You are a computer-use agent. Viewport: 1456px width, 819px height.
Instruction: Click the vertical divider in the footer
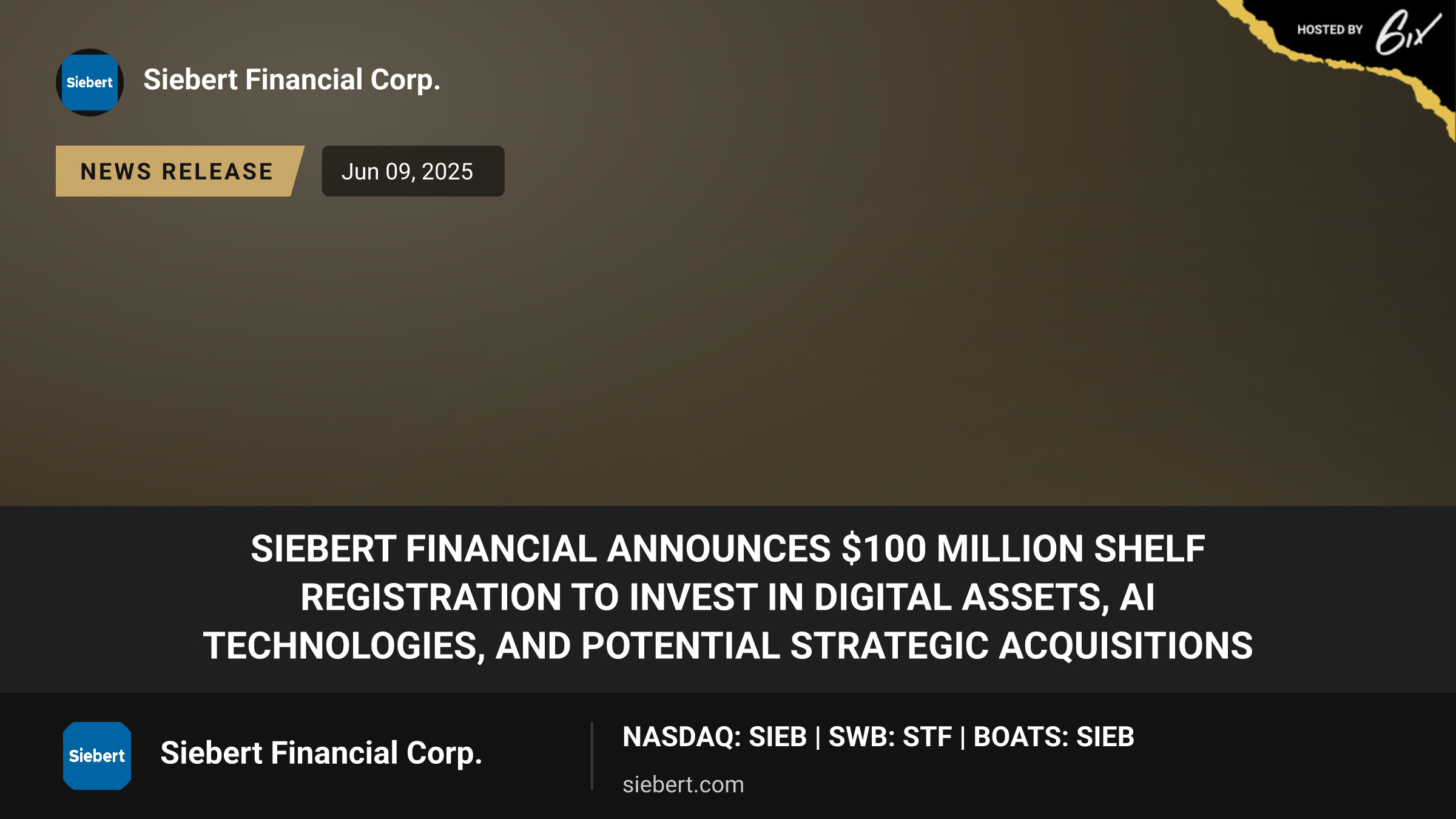click(591, 756)
